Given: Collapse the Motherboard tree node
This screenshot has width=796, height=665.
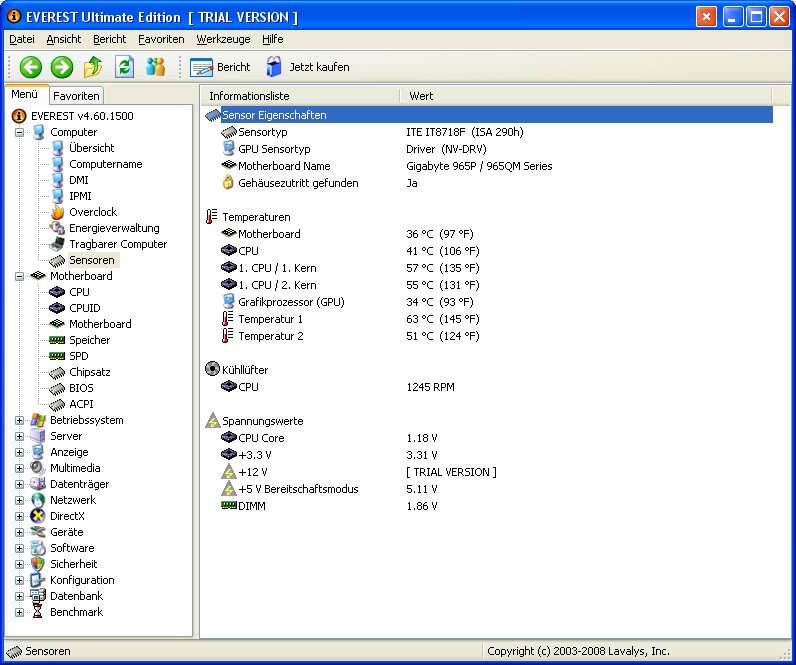Looking at the screenshot, I should coord(19,276).
